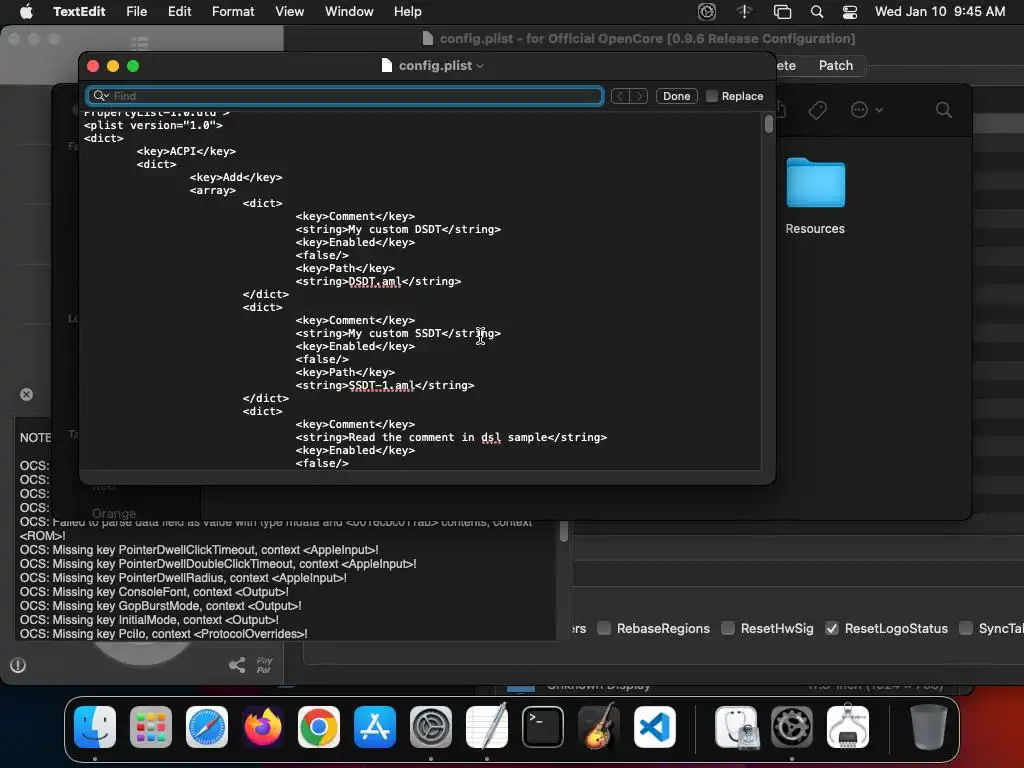Go to the next find match

(x=639, y=96)
